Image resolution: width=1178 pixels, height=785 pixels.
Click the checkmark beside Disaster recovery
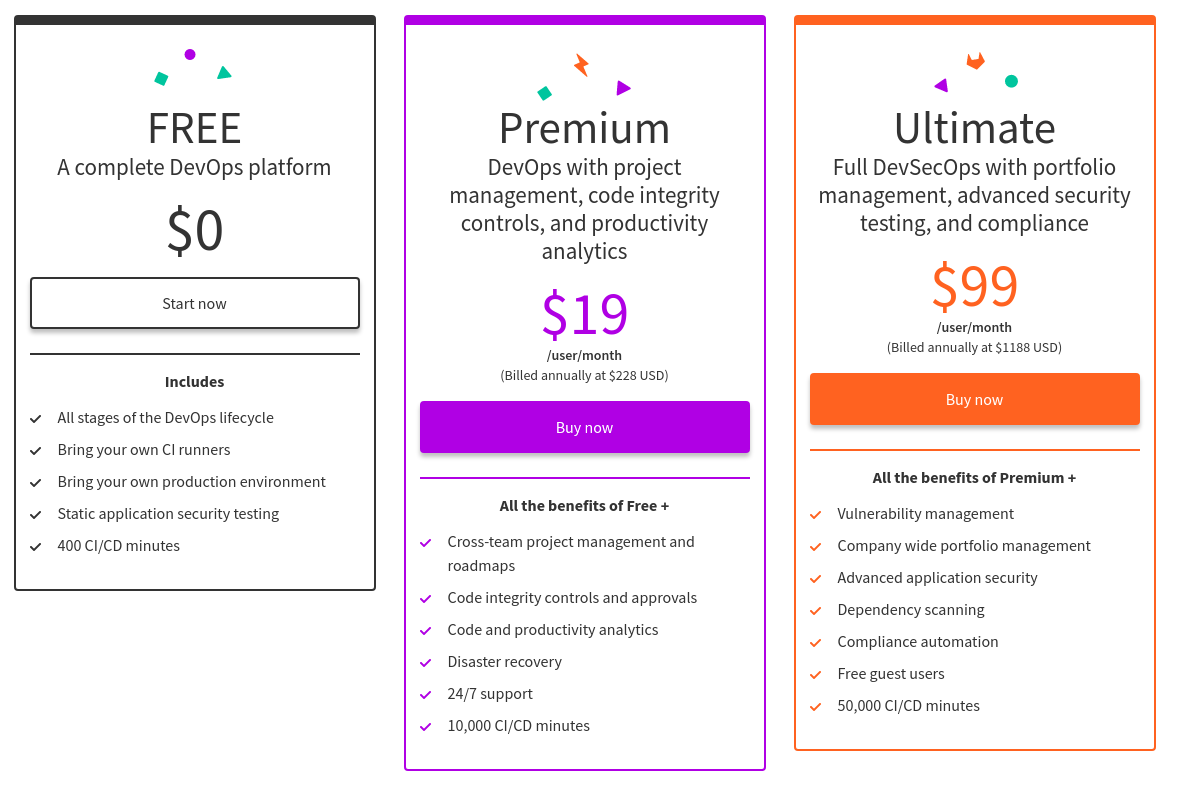(x=424, y=661)
